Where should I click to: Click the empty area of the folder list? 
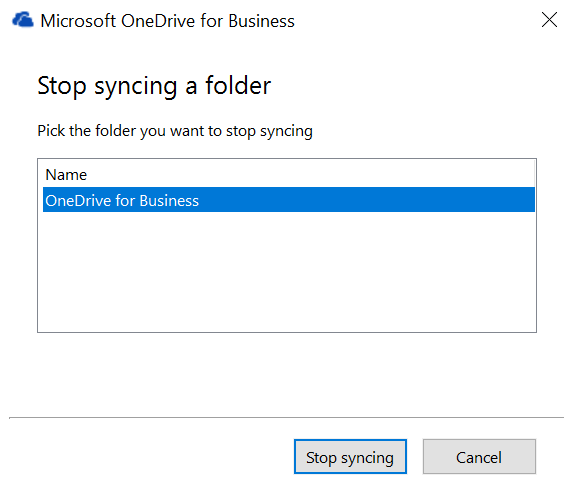point(287,272)
